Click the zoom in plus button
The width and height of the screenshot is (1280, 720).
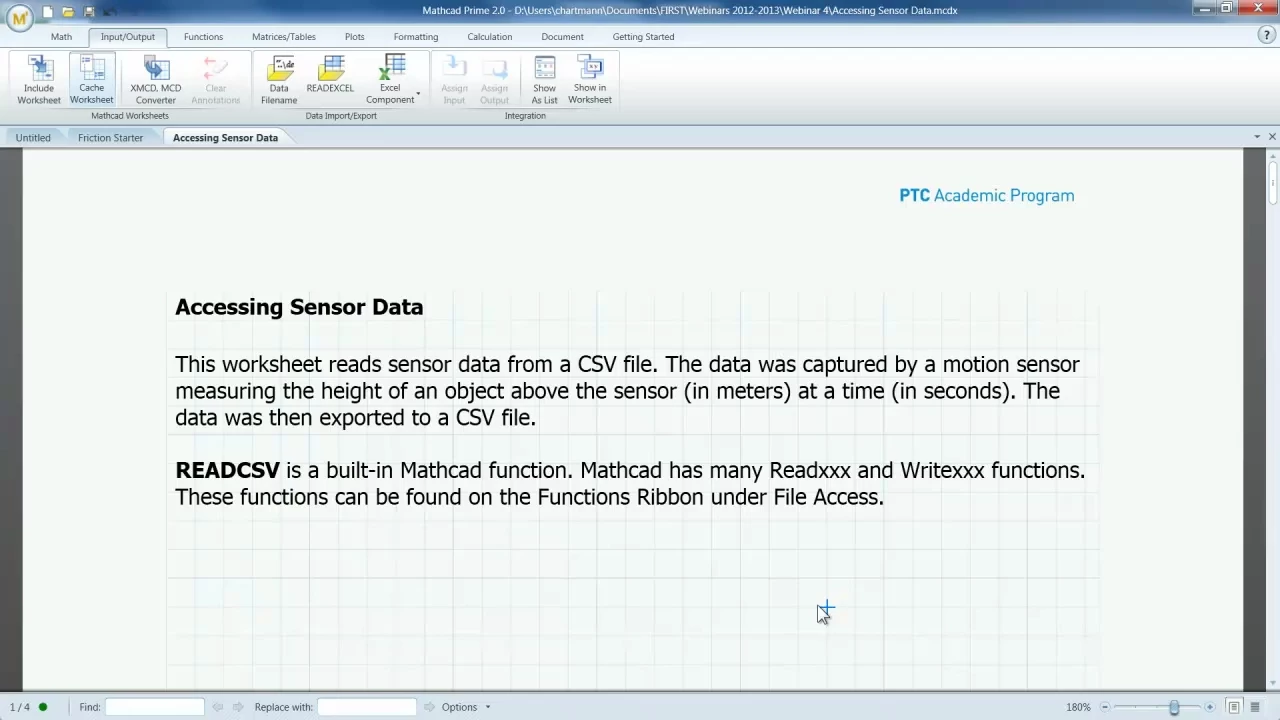point(1210,707)
